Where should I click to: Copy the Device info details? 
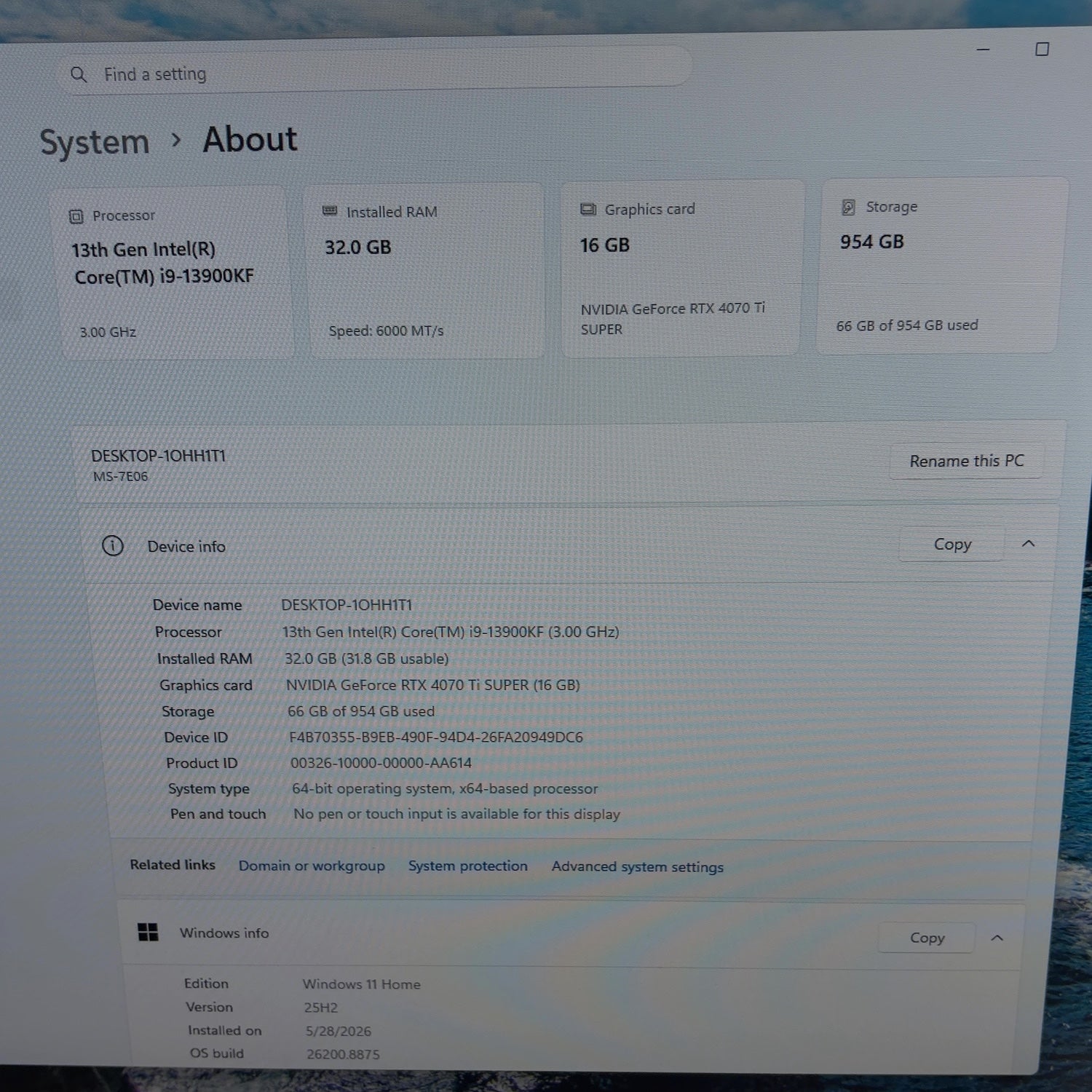952,544
